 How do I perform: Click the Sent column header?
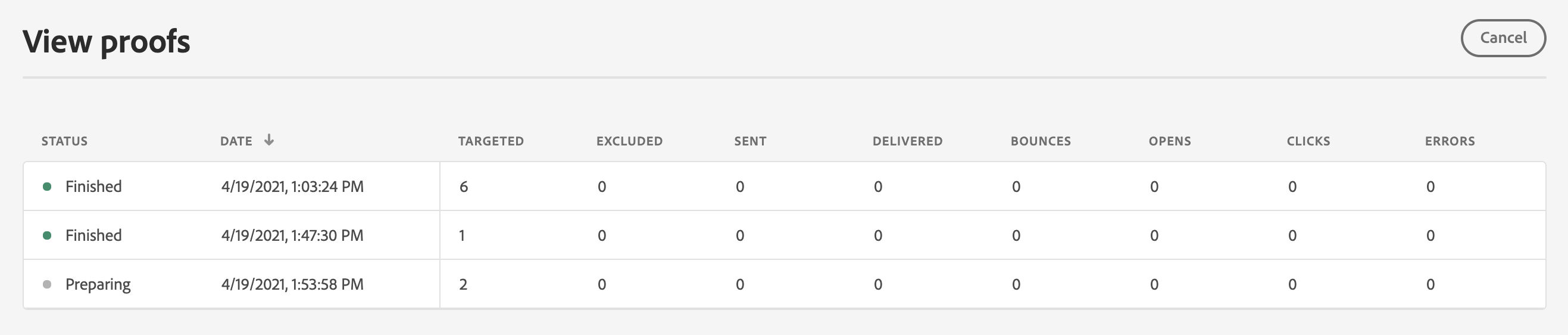(x=750, y=141)
